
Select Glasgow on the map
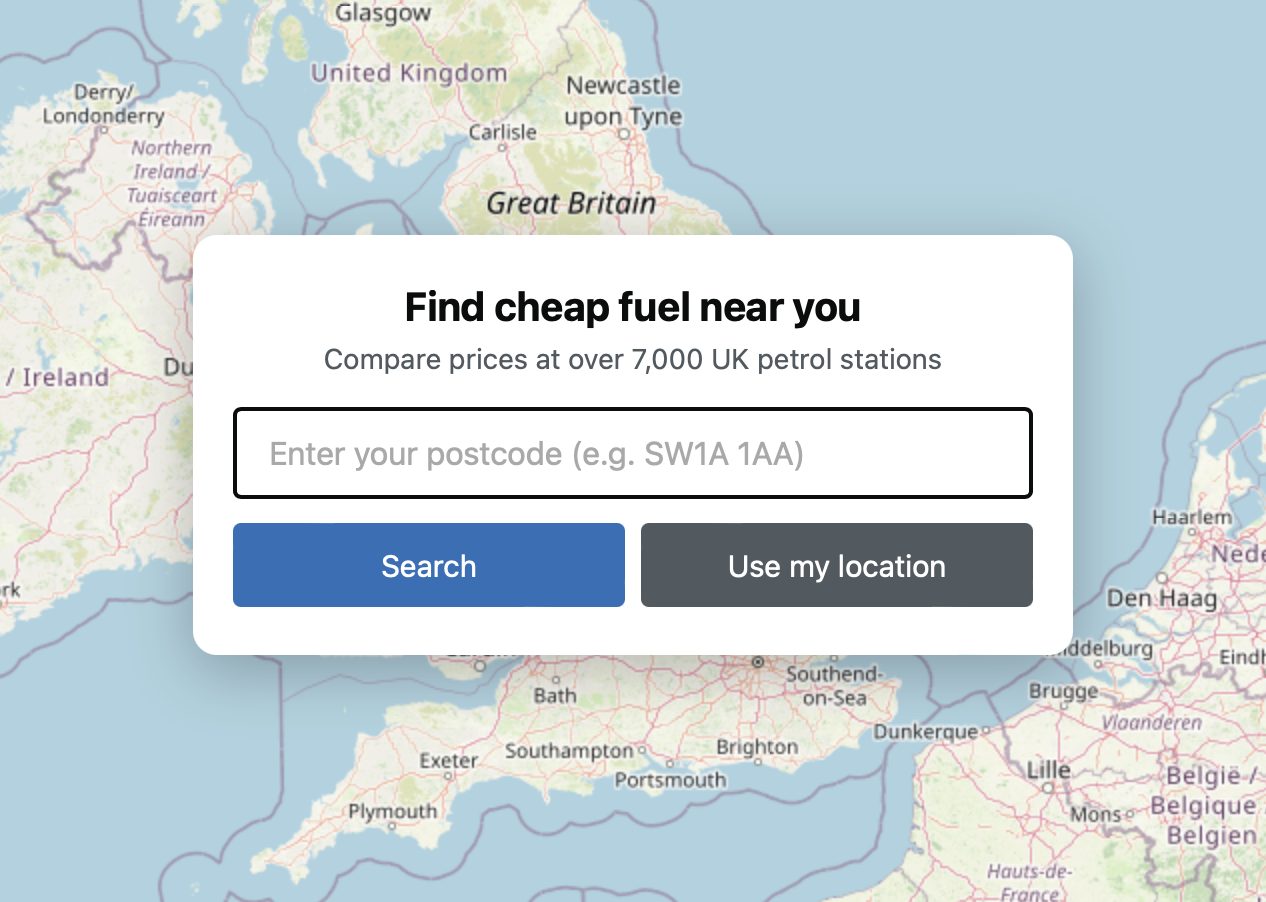click(x=385, y=13)
